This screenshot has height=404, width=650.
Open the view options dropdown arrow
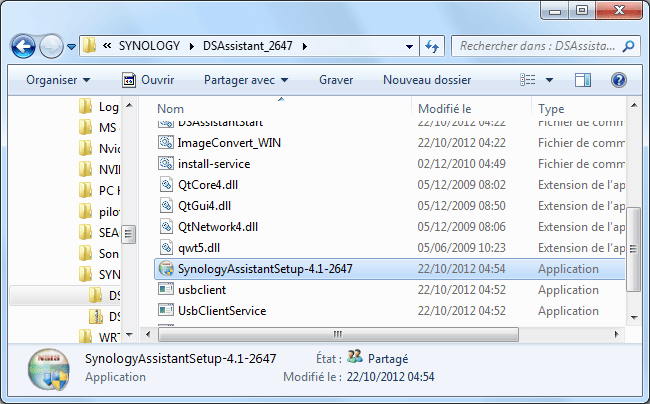pyautogui.click(x=550, y=79)
